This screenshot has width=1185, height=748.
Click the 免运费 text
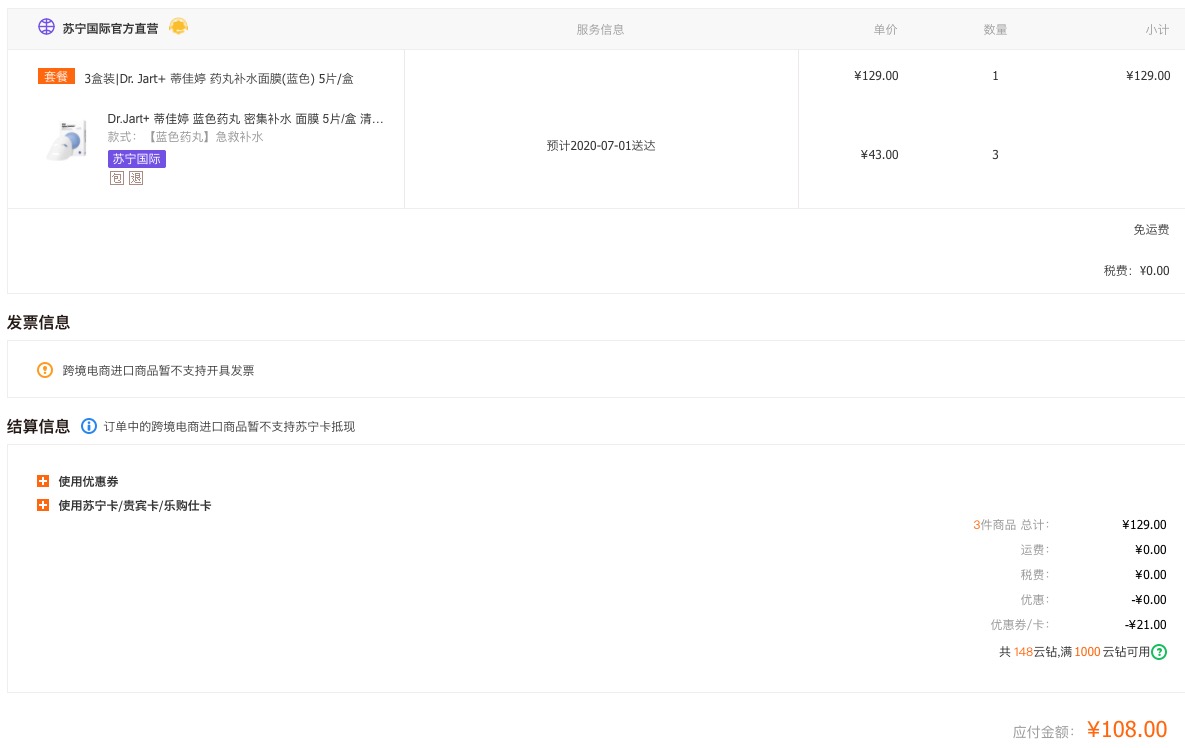point(1151,230)
